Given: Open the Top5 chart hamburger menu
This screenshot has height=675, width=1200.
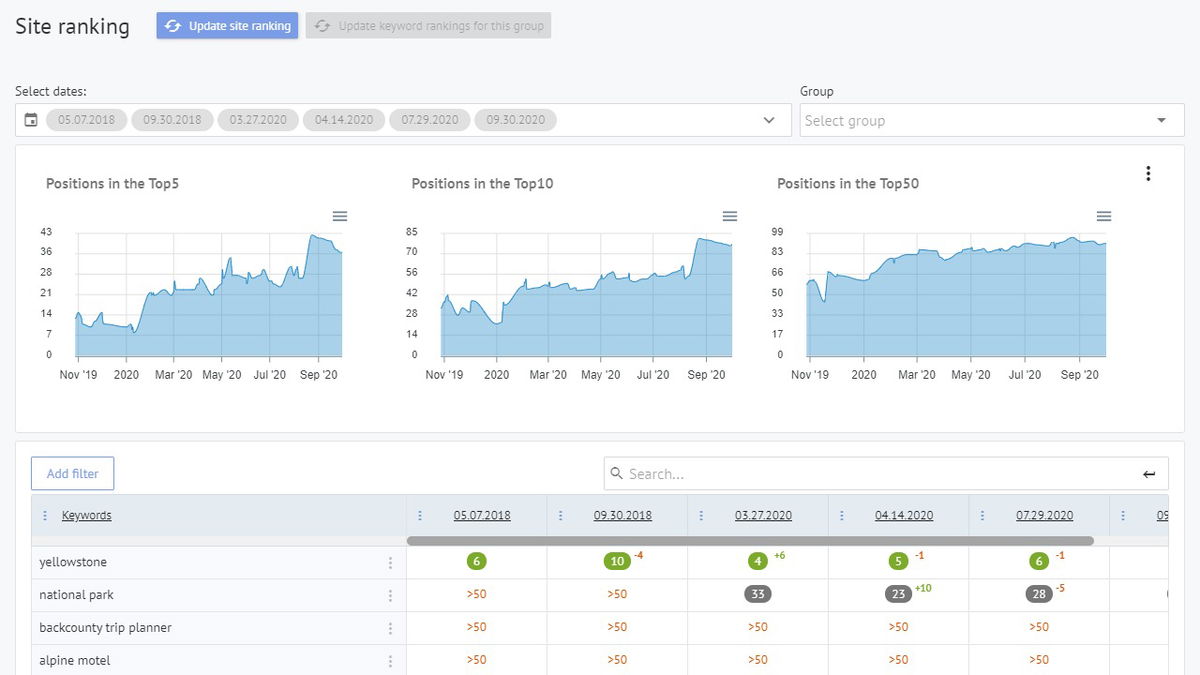Looking at the screenshot, I should (x=340, y=215).
